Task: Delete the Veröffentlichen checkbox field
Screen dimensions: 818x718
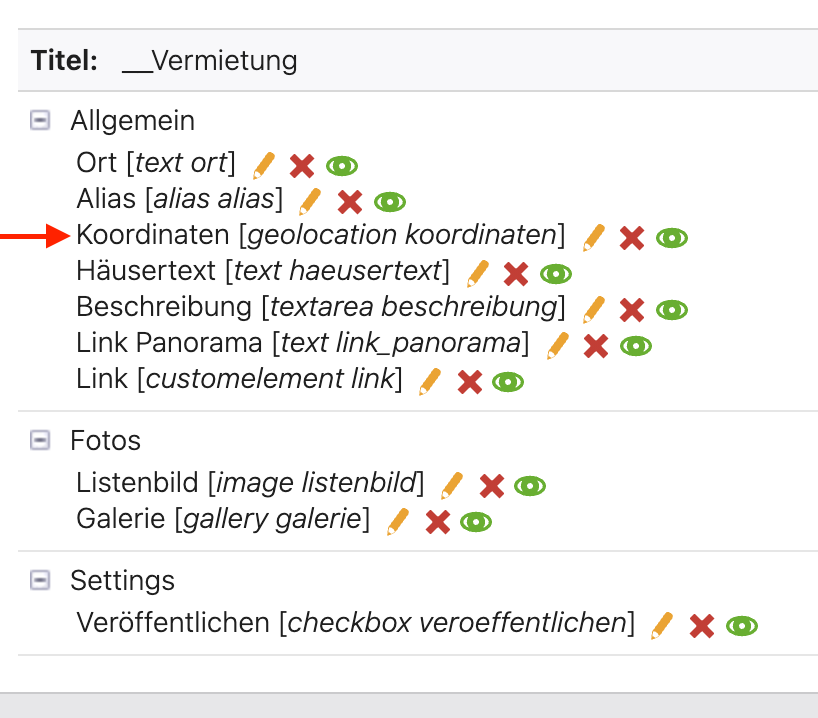Action: pos(702,626)
